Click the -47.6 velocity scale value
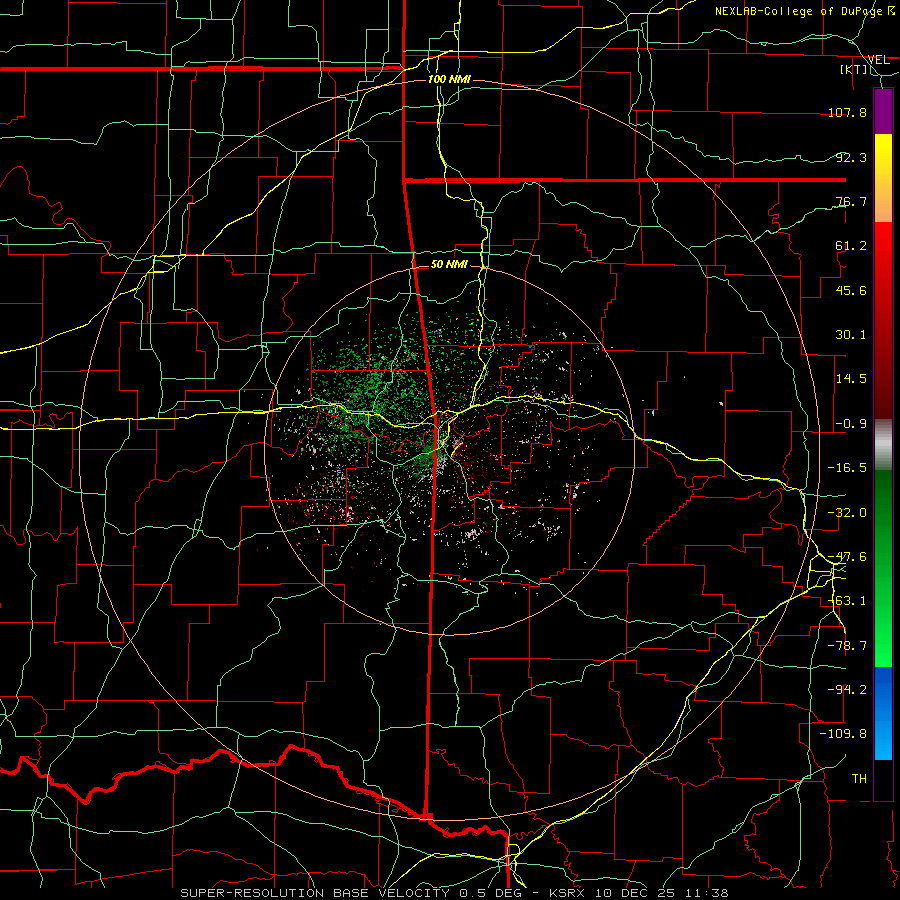The height and width of the screenshot is (900, 900). (x=847, y=557)
